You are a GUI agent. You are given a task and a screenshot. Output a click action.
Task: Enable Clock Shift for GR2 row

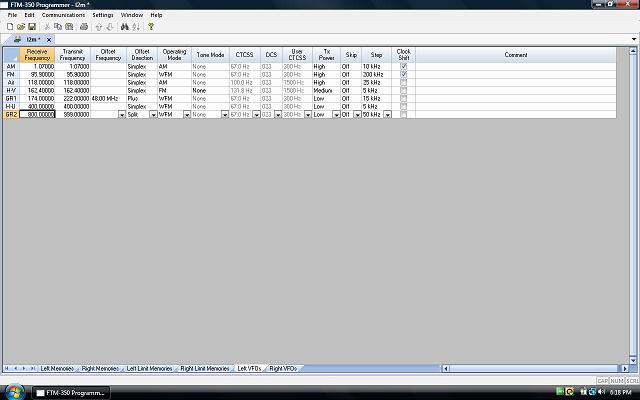[x=403, y=115]
